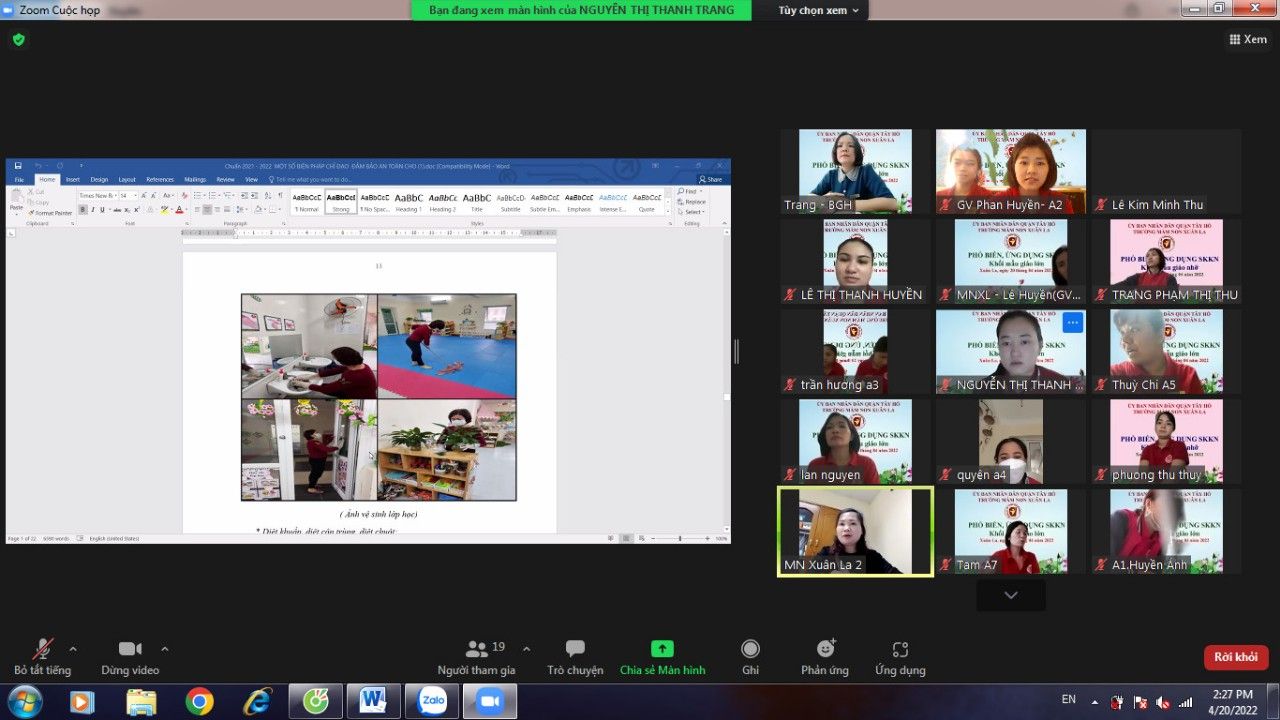Click the Windows Start button

(x=24, y=702)
